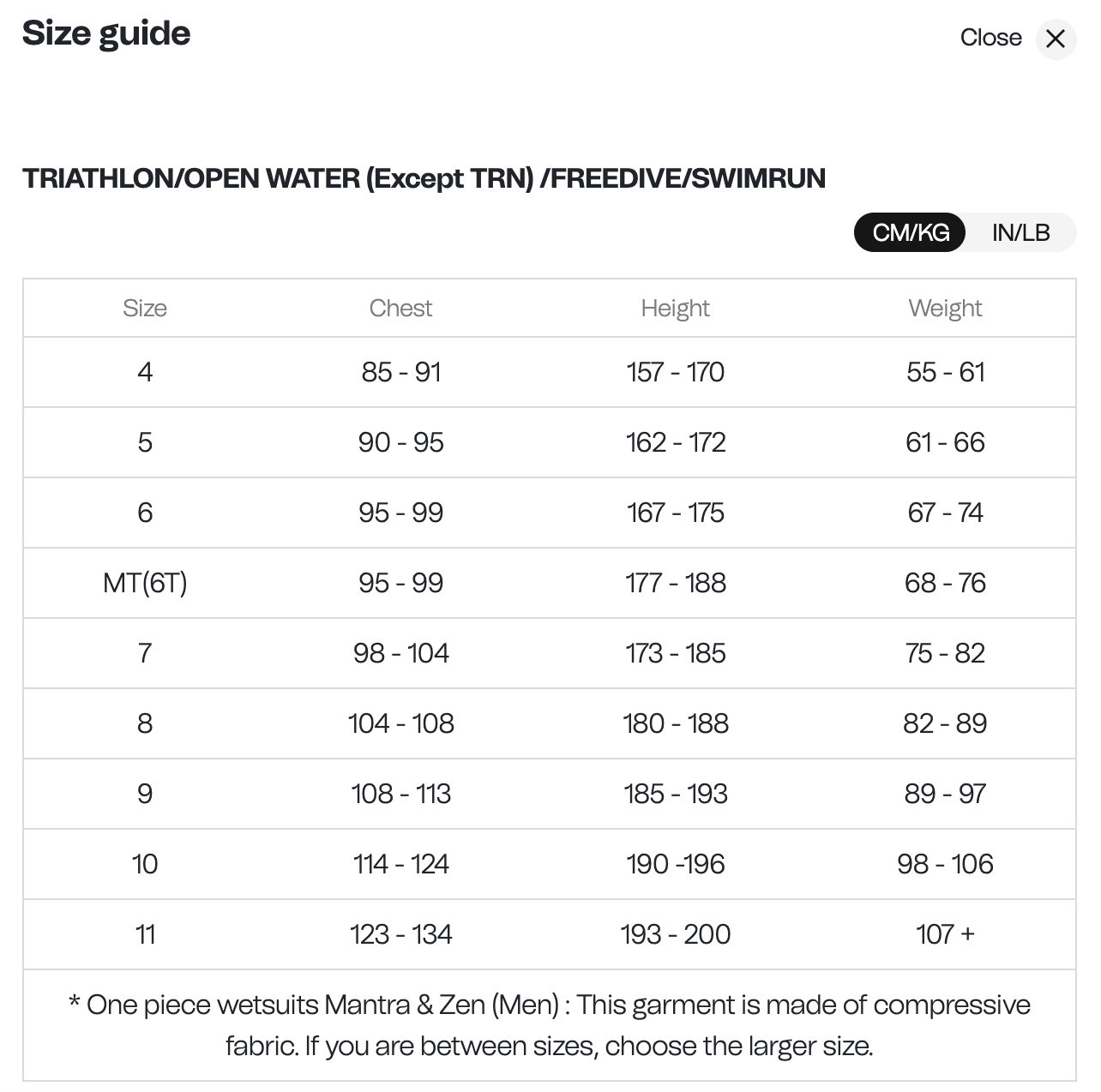Click chest value 123 - 134

400,934
